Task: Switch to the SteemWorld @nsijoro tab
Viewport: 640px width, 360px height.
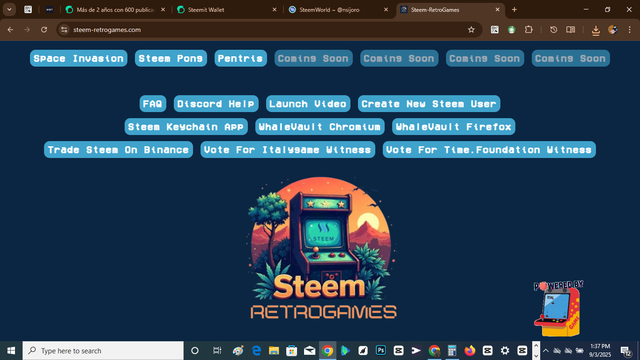Action: [337, 9]
